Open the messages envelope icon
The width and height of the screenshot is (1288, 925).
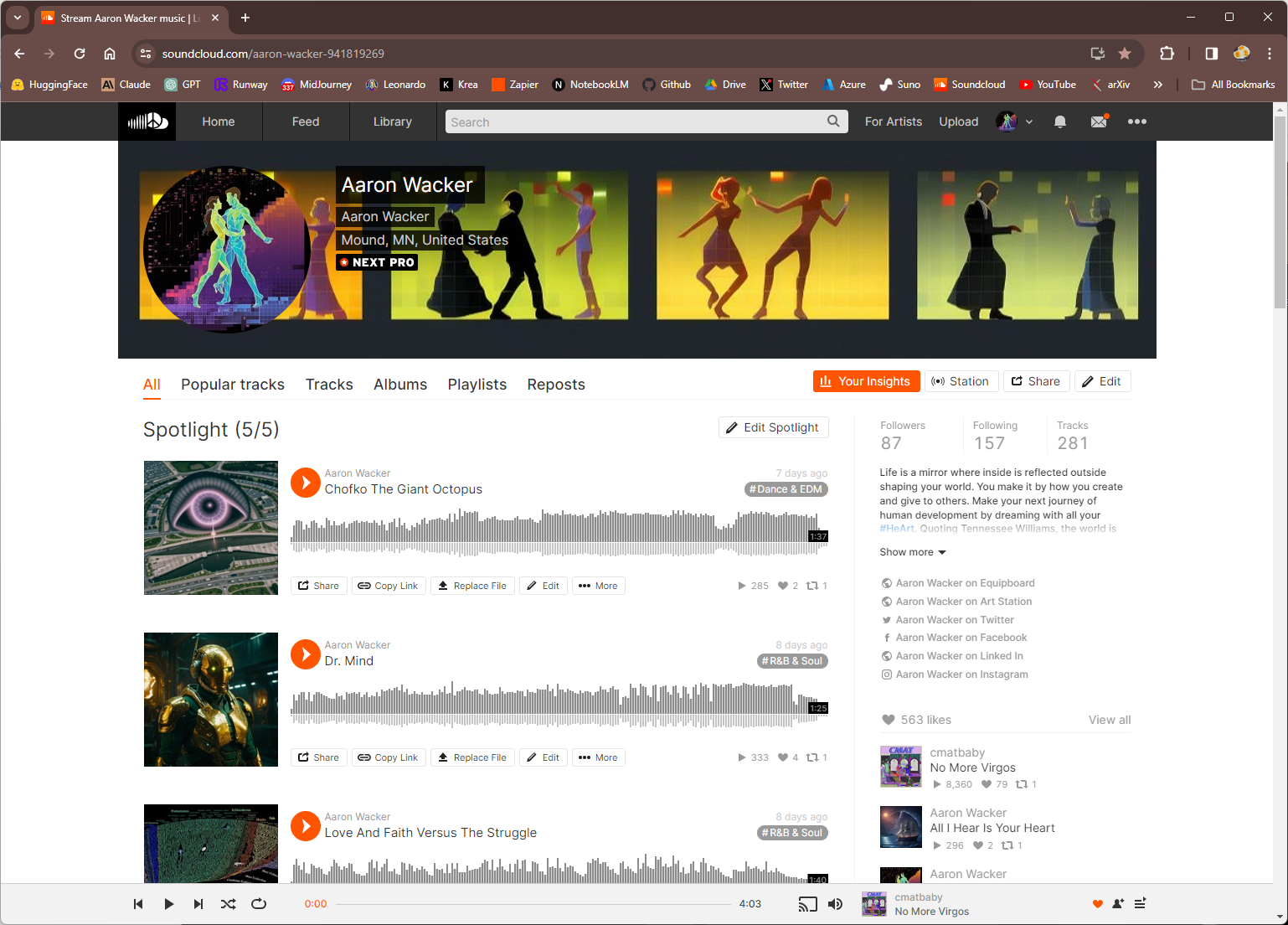[1100, 121]
